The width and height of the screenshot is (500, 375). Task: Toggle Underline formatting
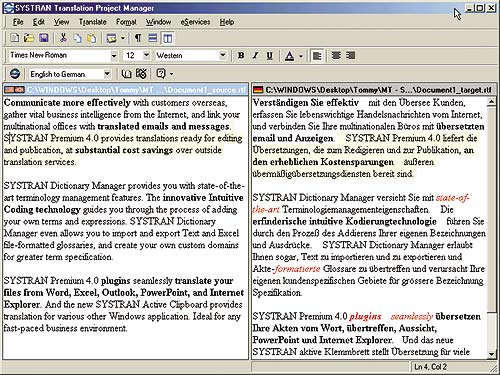270,56
